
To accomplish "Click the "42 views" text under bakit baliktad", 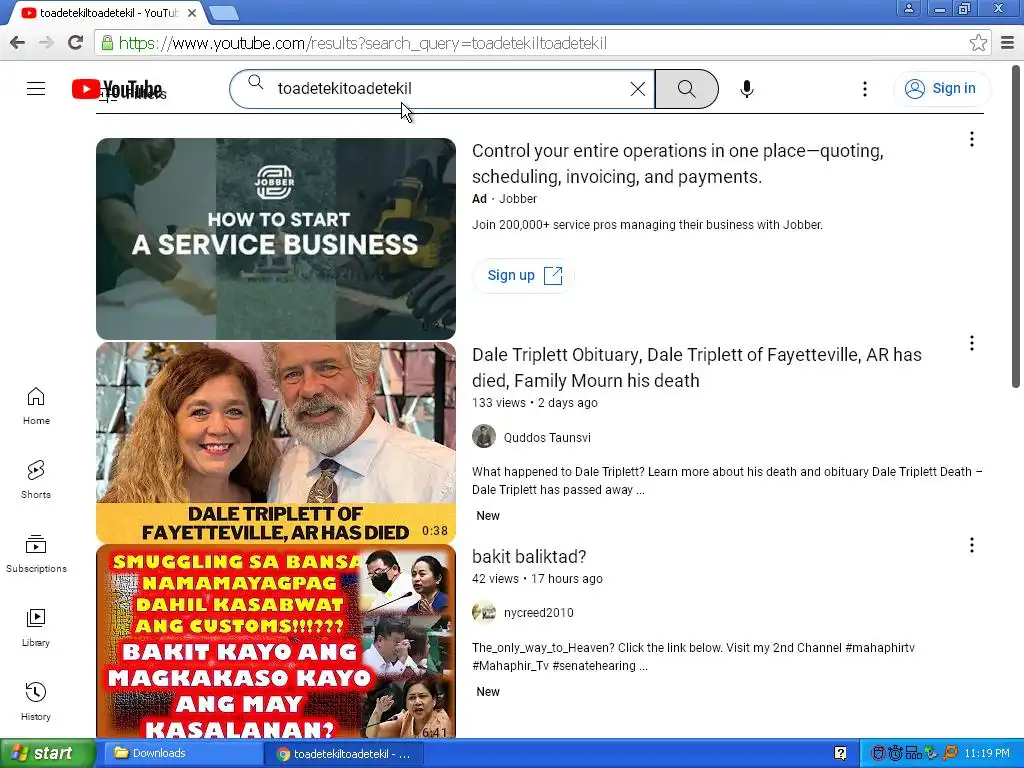I will (495, 579).
